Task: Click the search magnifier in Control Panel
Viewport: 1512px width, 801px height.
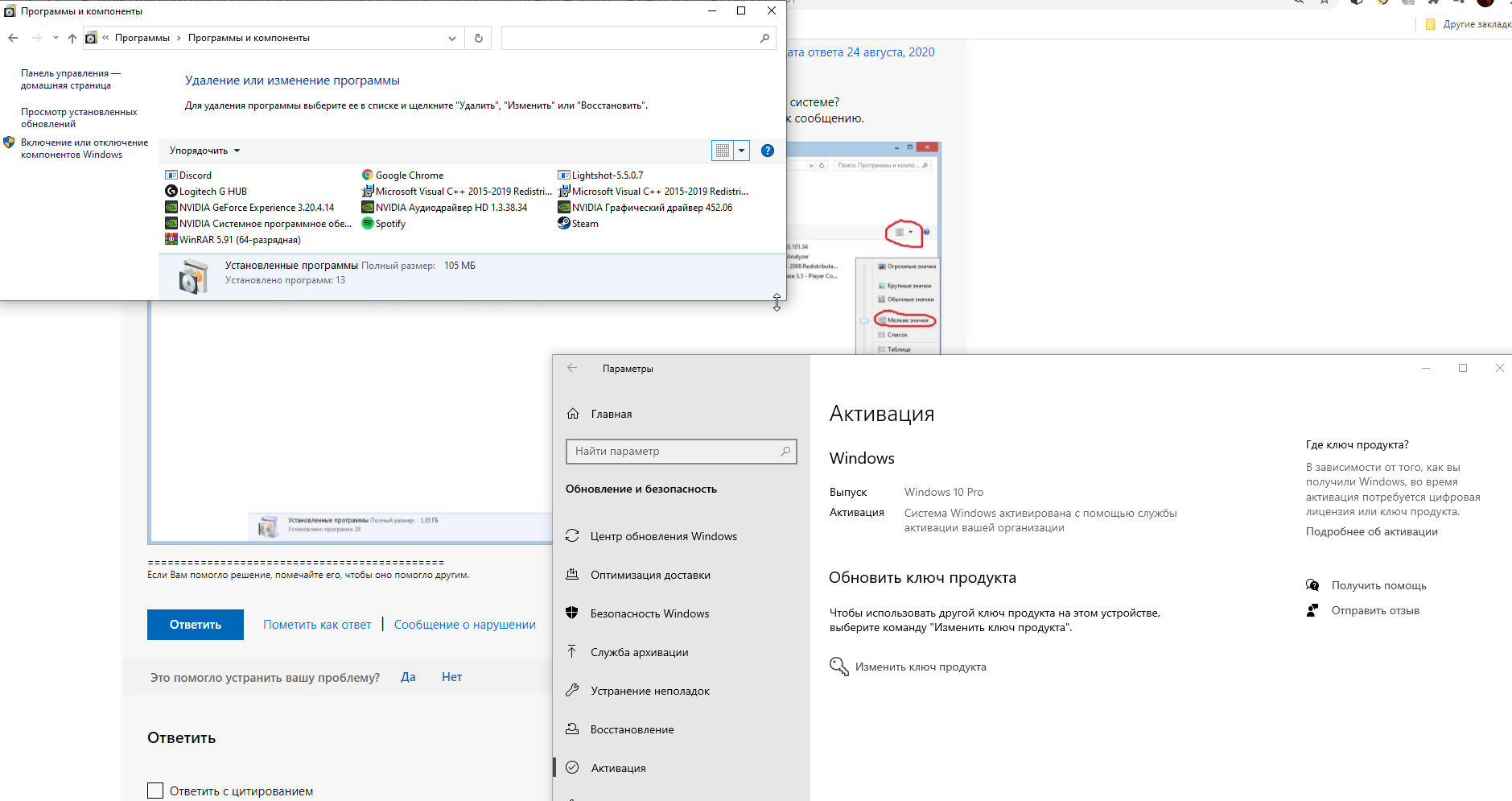Action: click(764, 38)
